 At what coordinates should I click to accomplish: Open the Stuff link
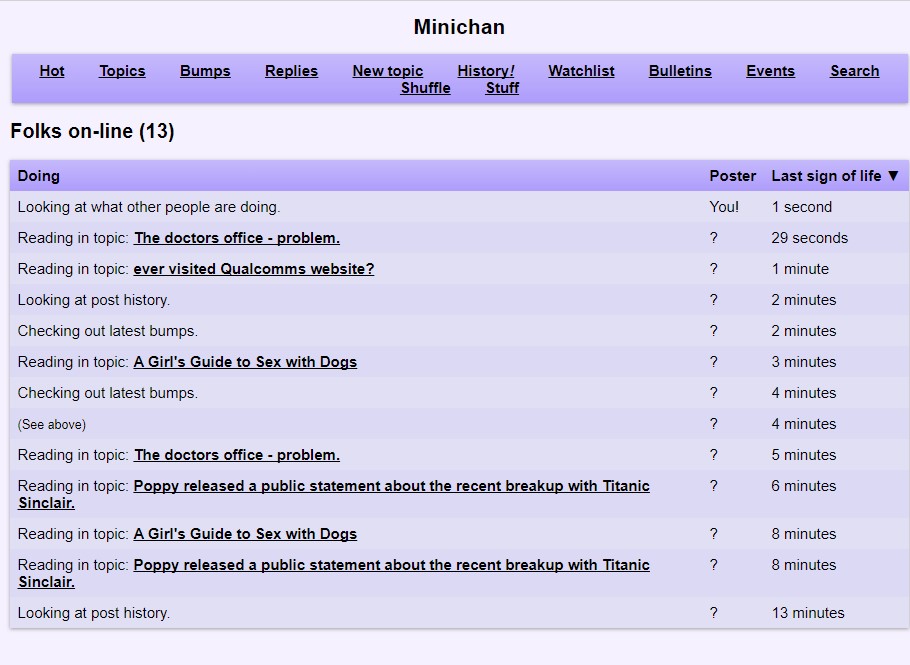click(502, 88)
